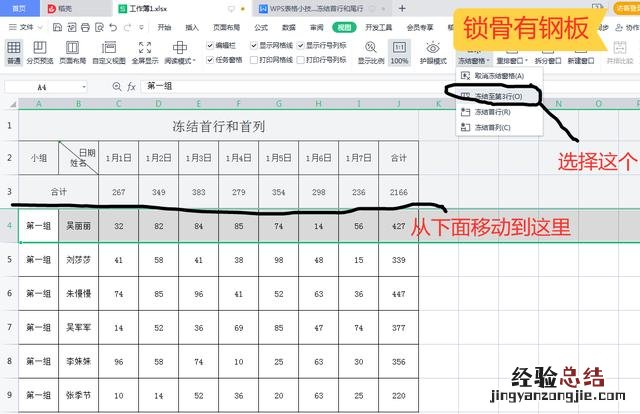Select the cell containing 吴丽丽

78,226
